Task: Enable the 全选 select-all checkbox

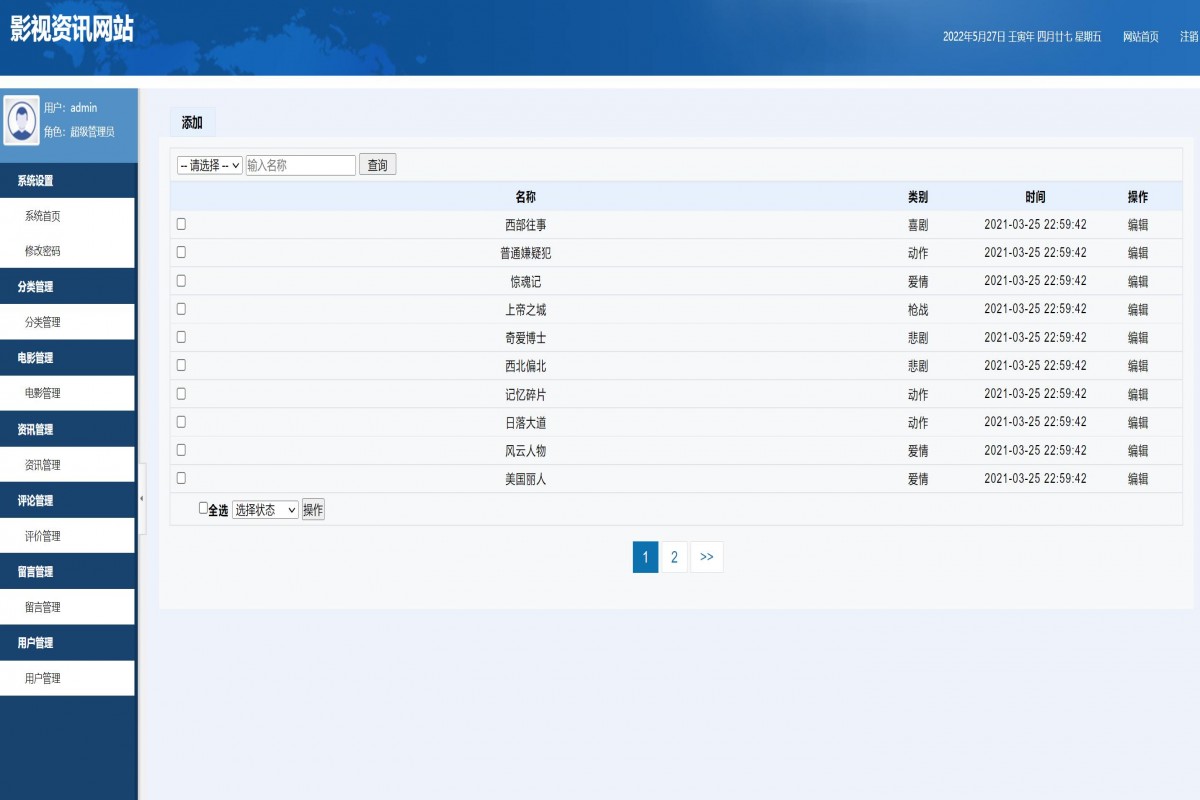Action: [204, 508]
